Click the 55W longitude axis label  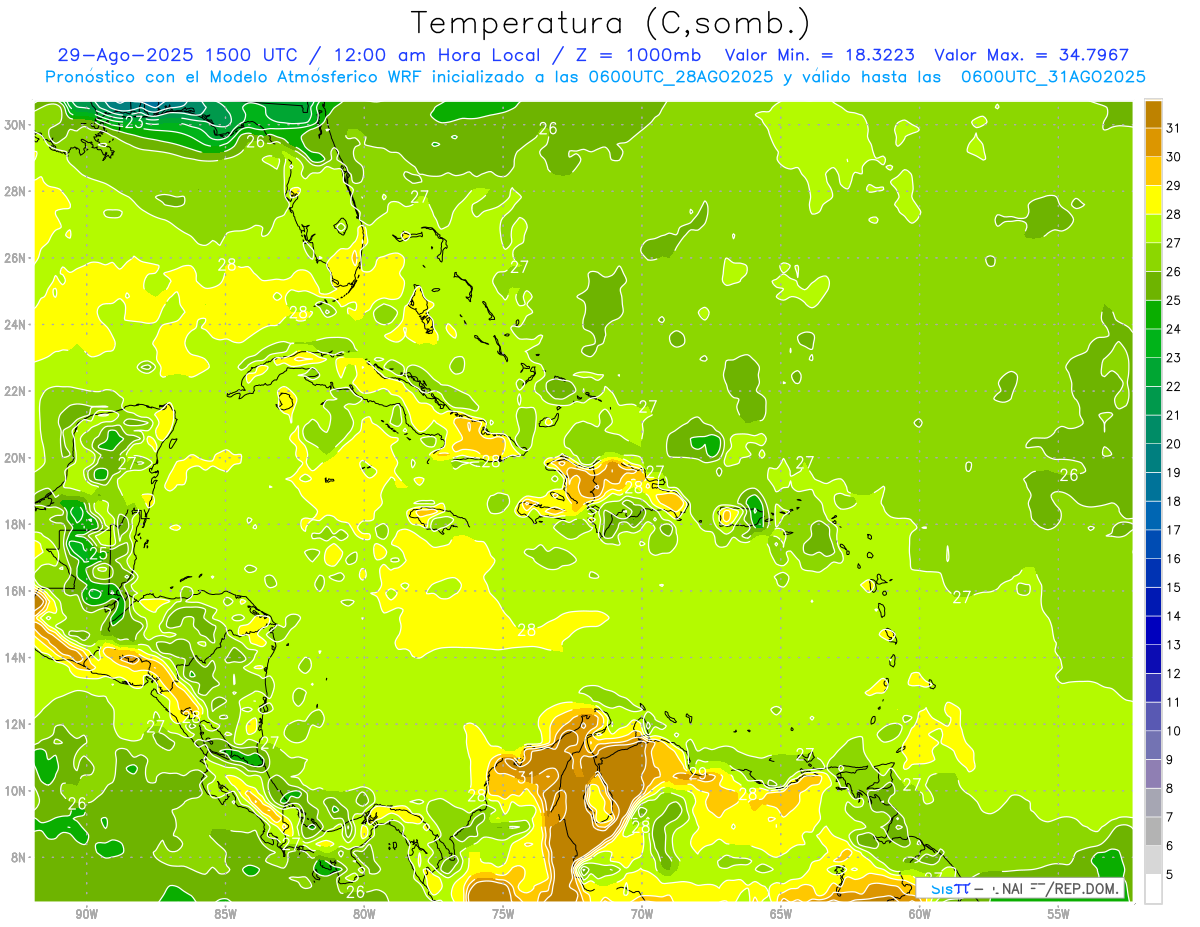coord(1059,914)
